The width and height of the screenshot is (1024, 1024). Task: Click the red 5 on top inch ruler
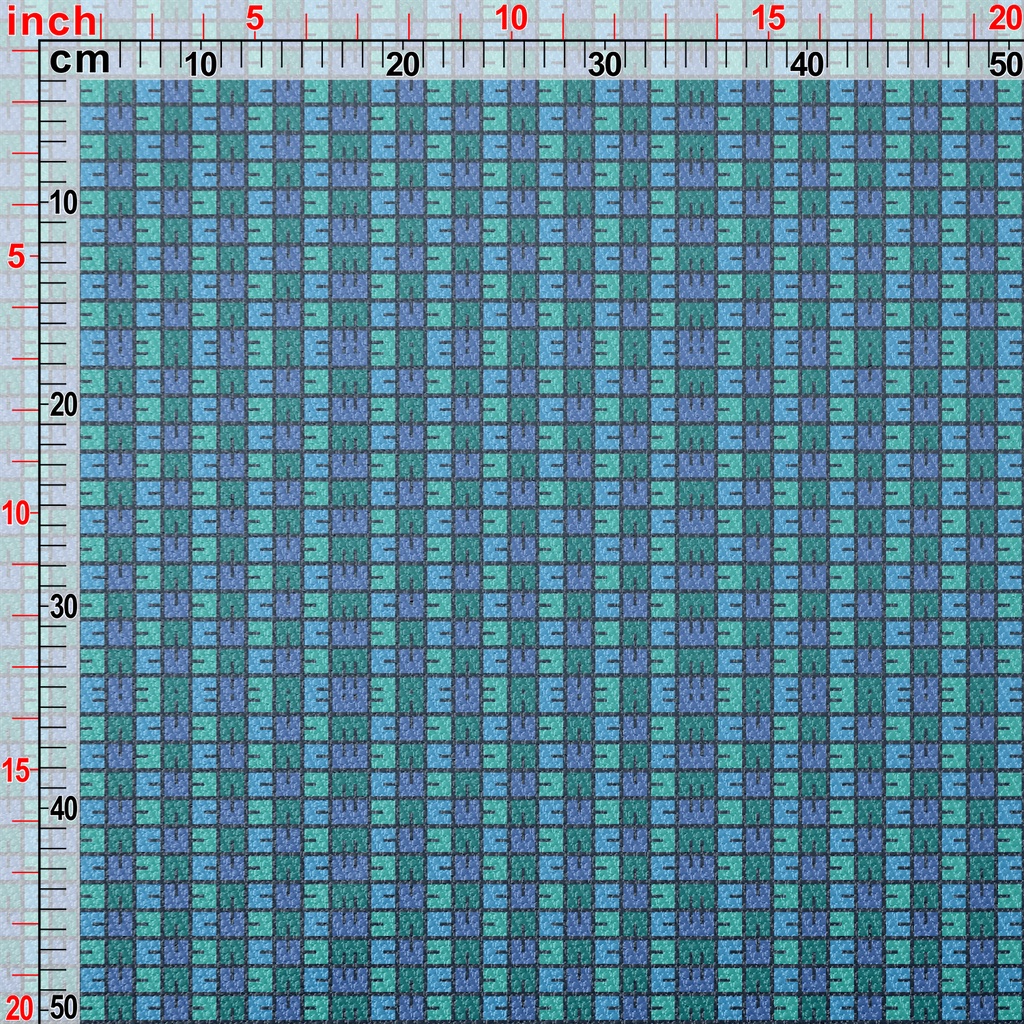pyautogui.click(x=255, y=20)
